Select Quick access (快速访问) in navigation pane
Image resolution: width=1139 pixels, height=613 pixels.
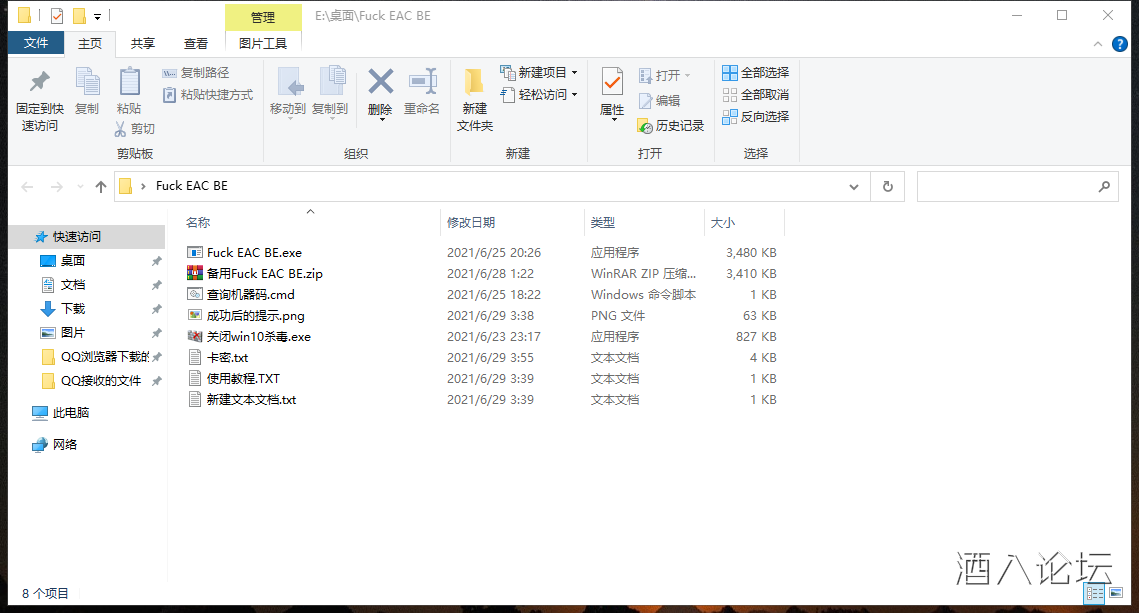point(87,237)
